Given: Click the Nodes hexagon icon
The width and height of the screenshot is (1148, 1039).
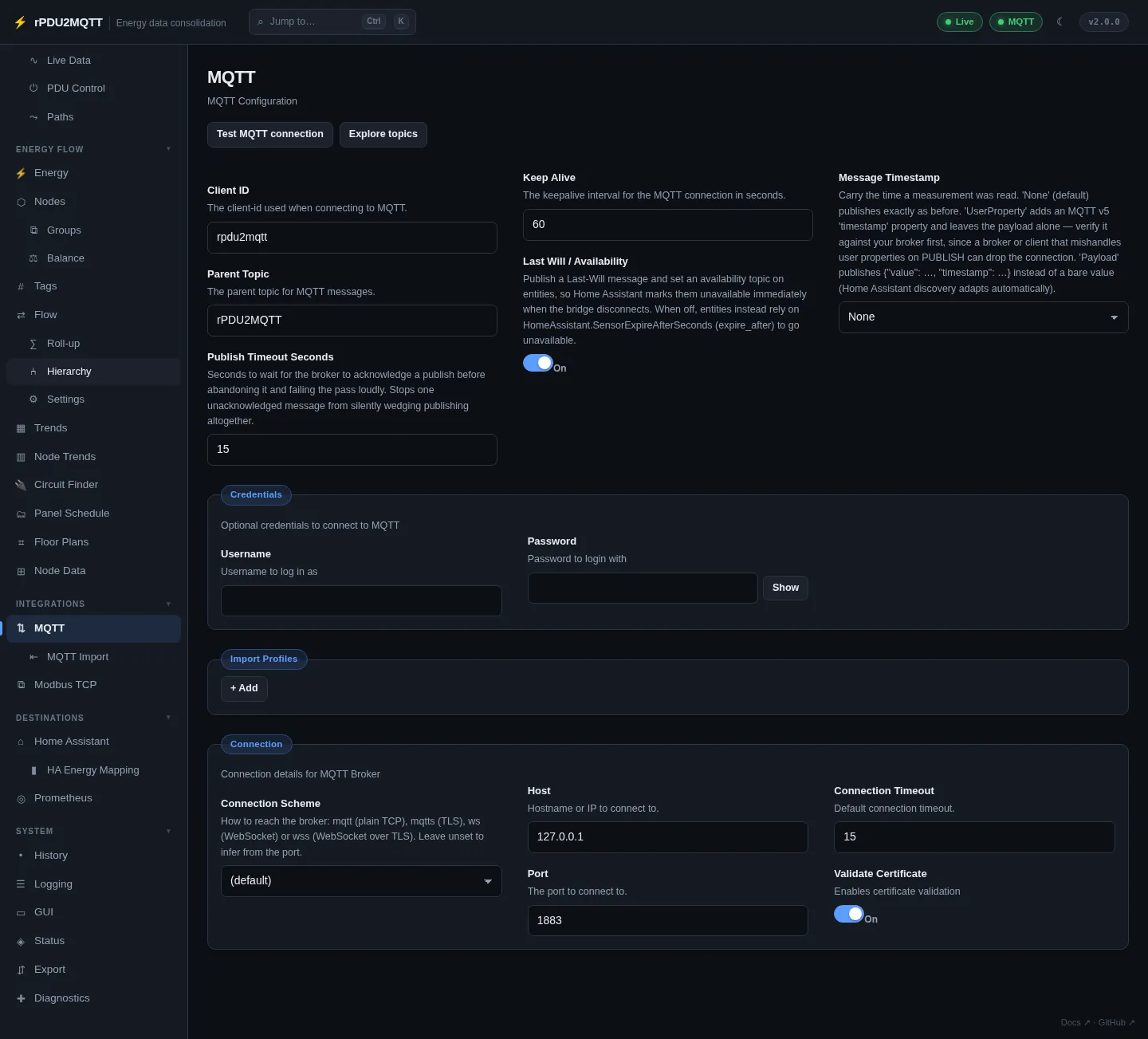Looking at the screenshot, I should 21,202.
